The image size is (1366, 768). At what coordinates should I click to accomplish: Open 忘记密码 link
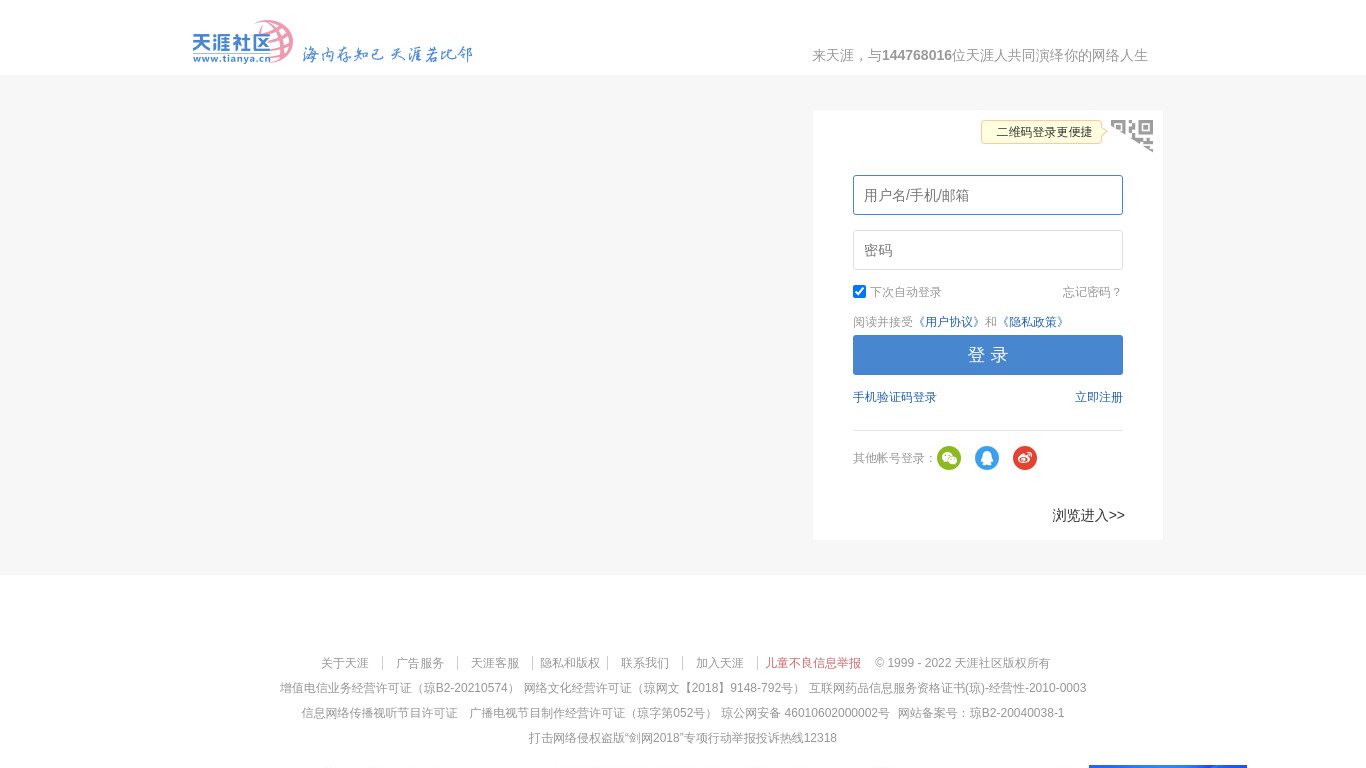coord(1092,292)
